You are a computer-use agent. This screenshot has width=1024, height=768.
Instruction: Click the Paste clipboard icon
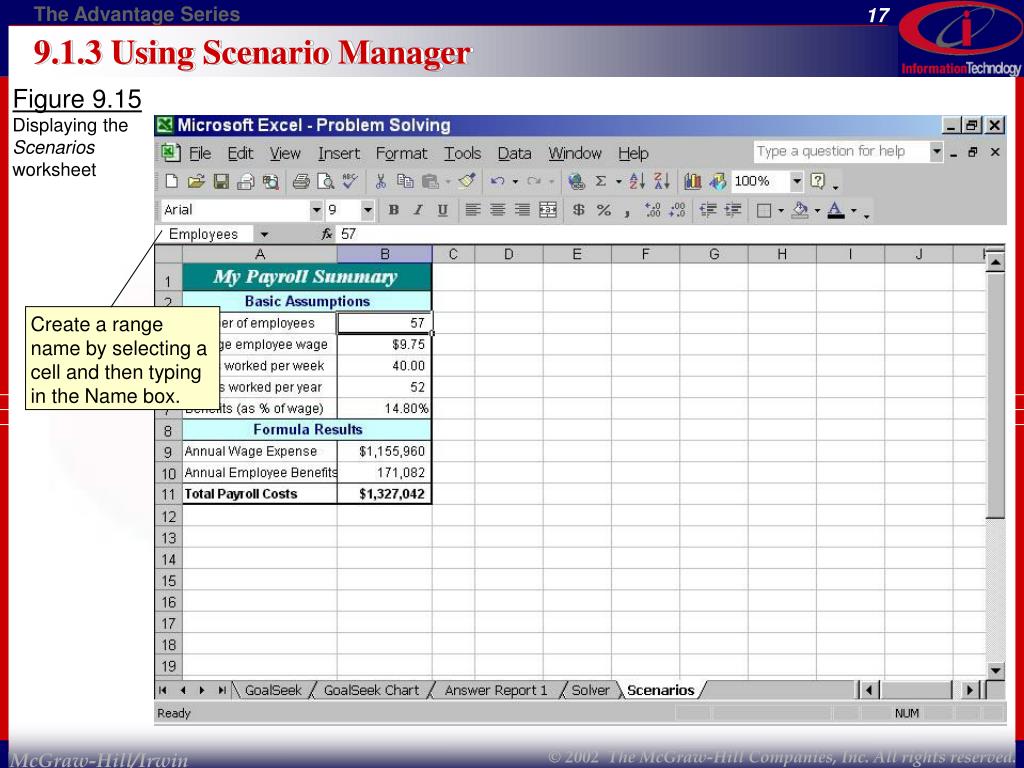pyautogui.click(x=429, y=182)
